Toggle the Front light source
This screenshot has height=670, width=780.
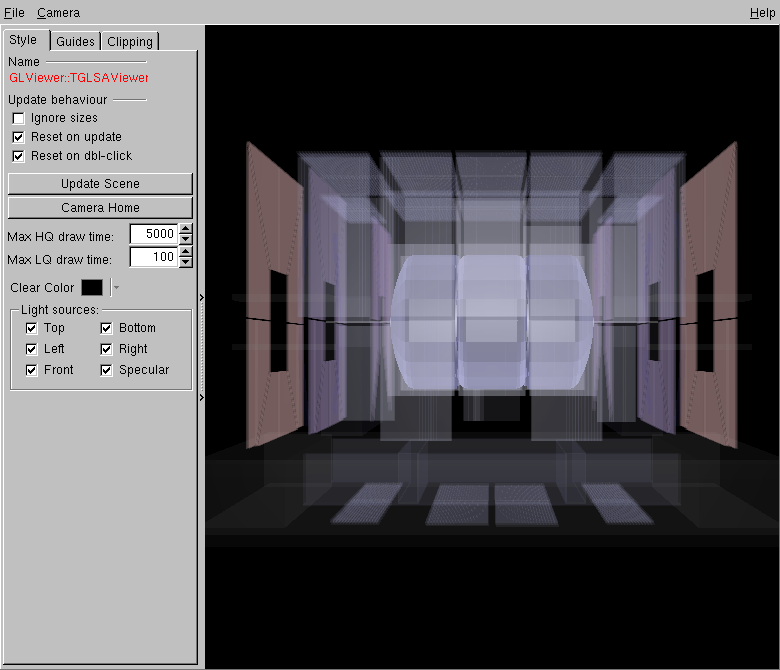click(31, 370)
